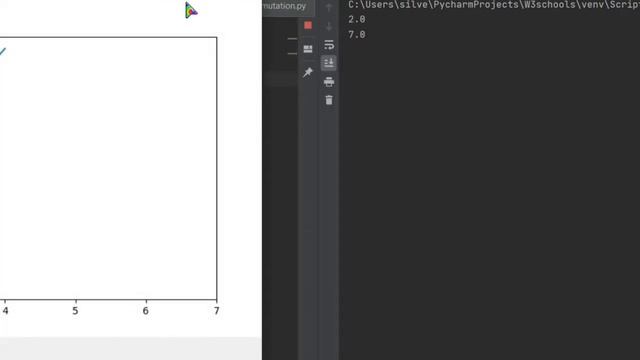The image size is (640, 360).
Task: Click the Up the stack trace arrow
Action: [329, 7]
